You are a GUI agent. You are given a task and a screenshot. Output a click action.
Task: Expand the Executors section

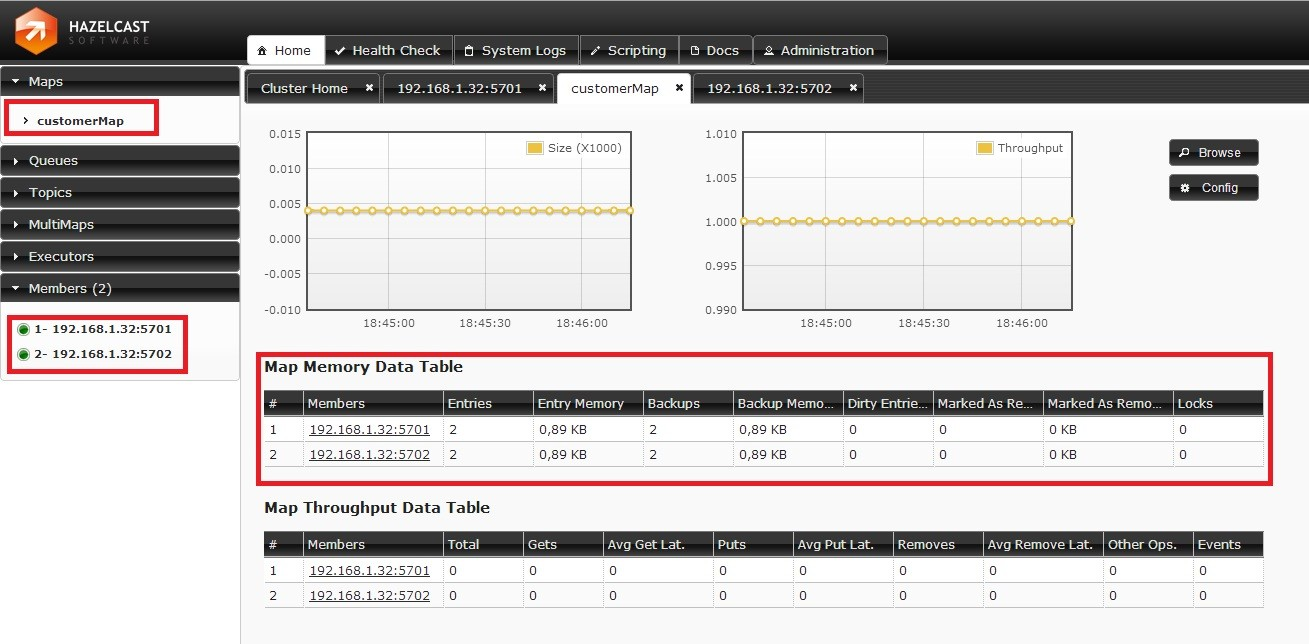coord(120,256)
